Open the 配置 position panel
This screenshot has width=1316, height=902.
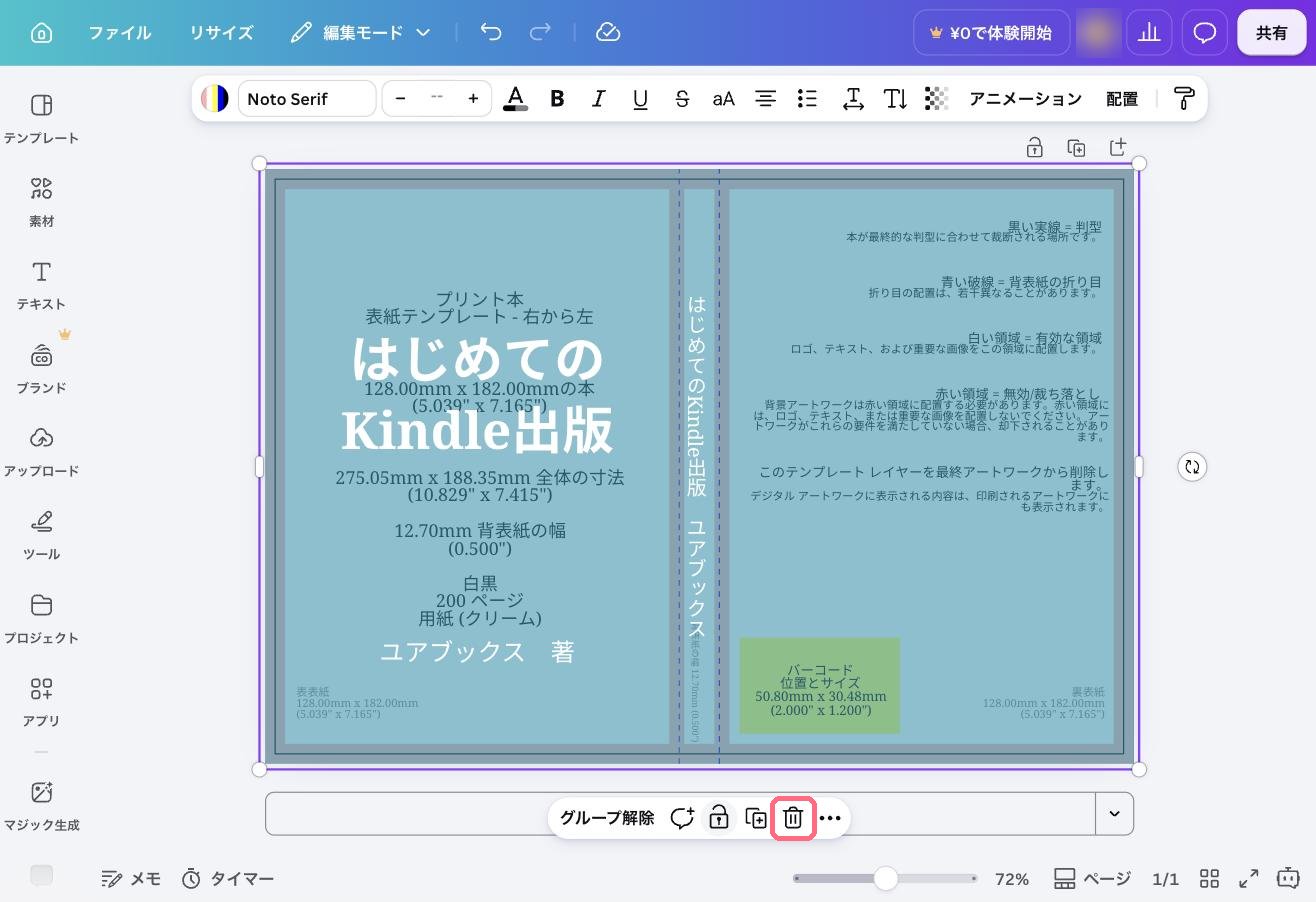(1122, 98)
